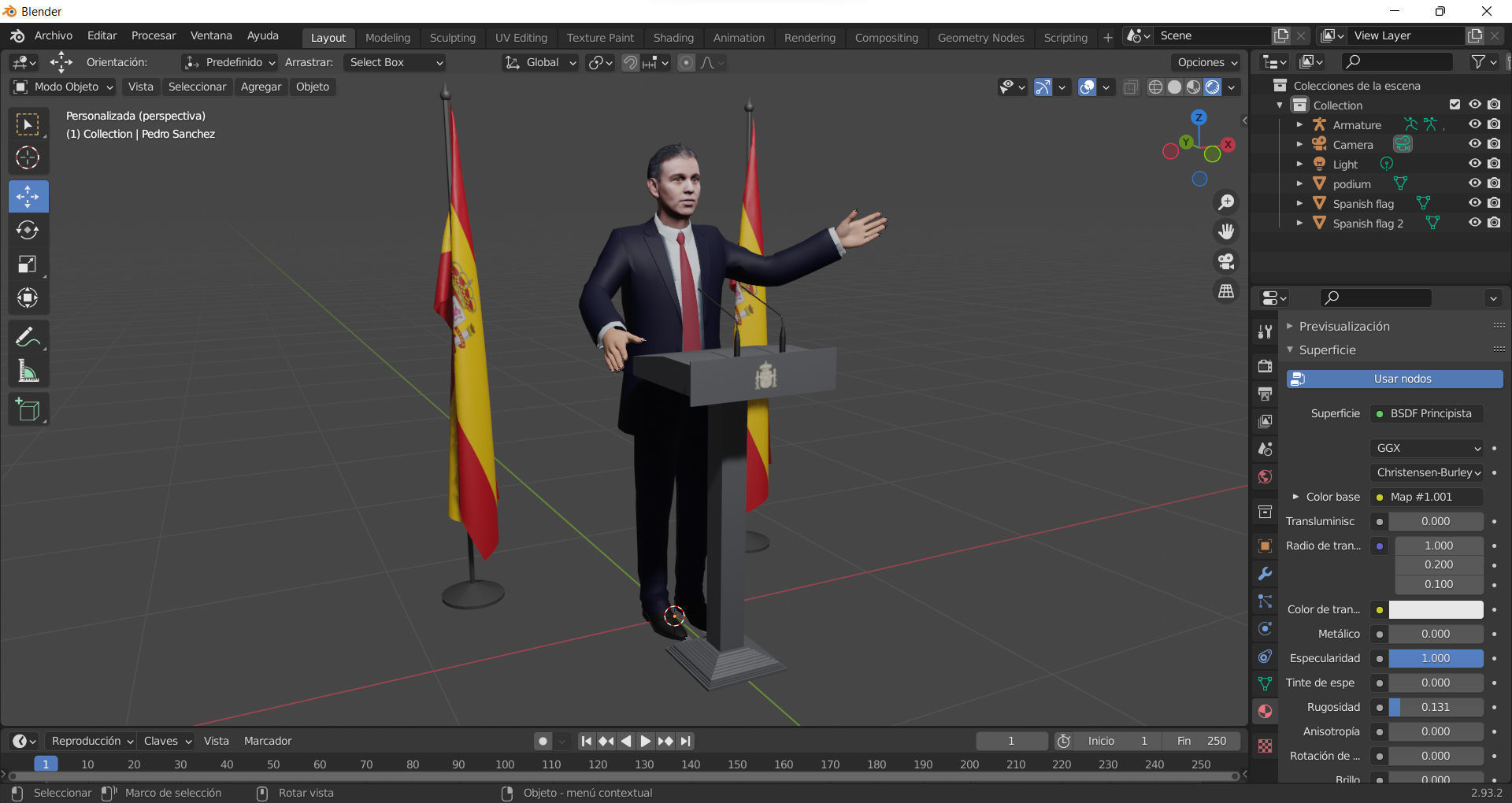Hide Camera in viewport
Image resolution: width=1512 pixels, height=803 pixels.
1475,144
